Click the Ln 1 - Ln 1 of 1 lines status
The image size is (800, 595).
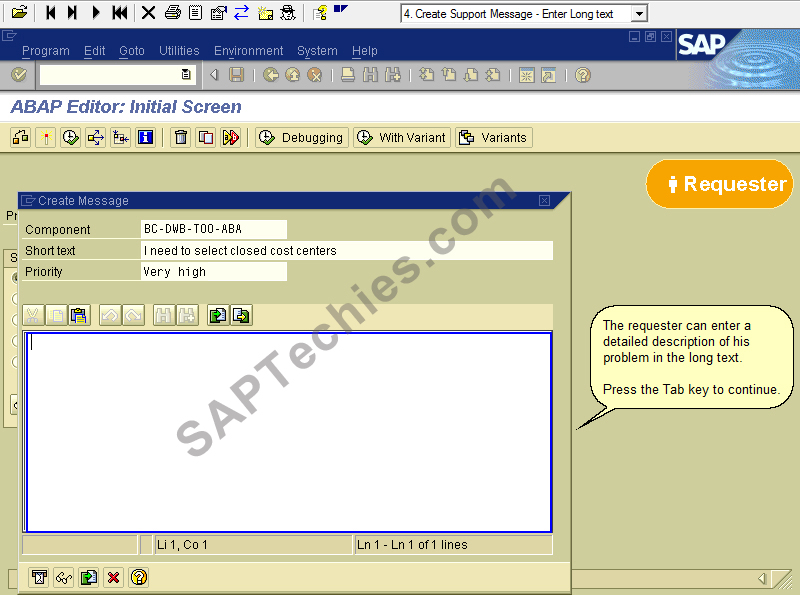pyautogui.click(x=412, y=544)
